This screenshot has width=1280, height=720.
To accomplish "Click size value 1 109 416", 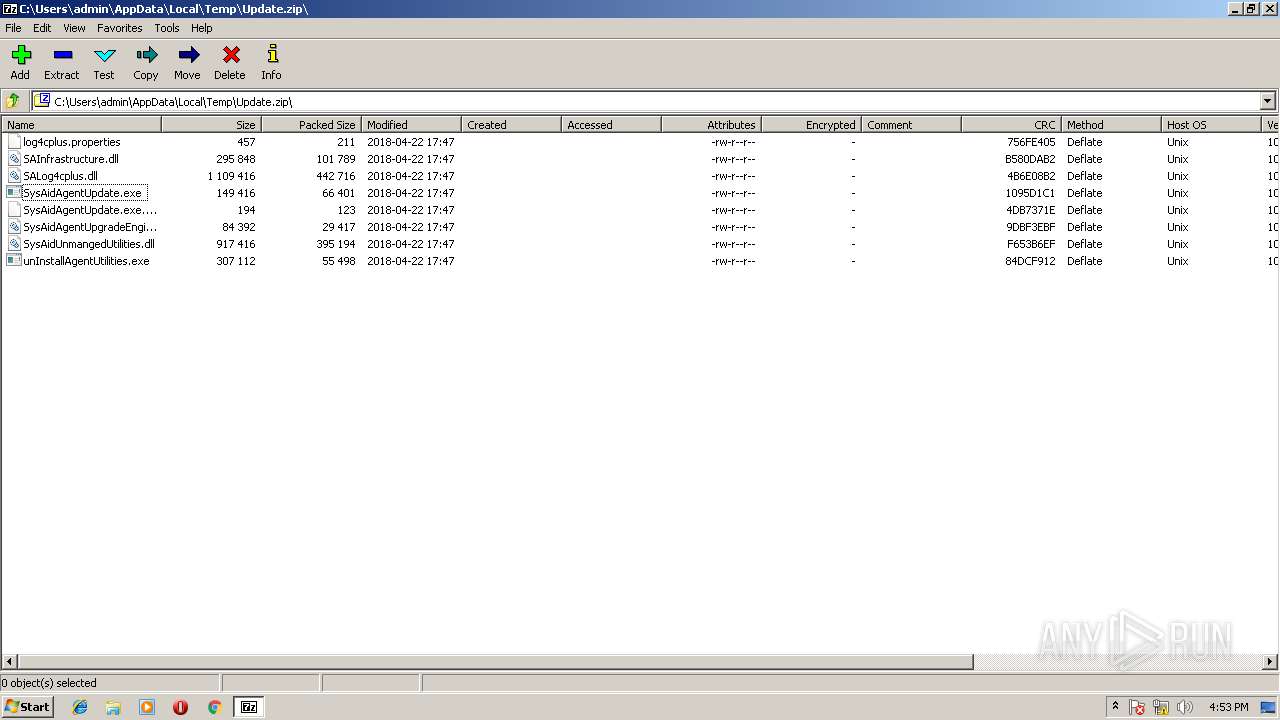I will [x=231, y=176].
